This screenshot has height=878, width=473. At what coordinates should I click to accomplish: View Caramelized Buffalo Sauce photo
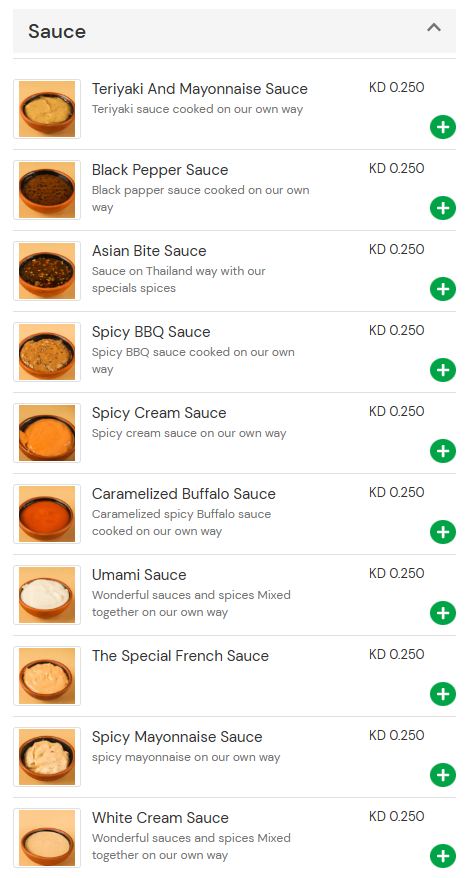click(x=47, y=514)
